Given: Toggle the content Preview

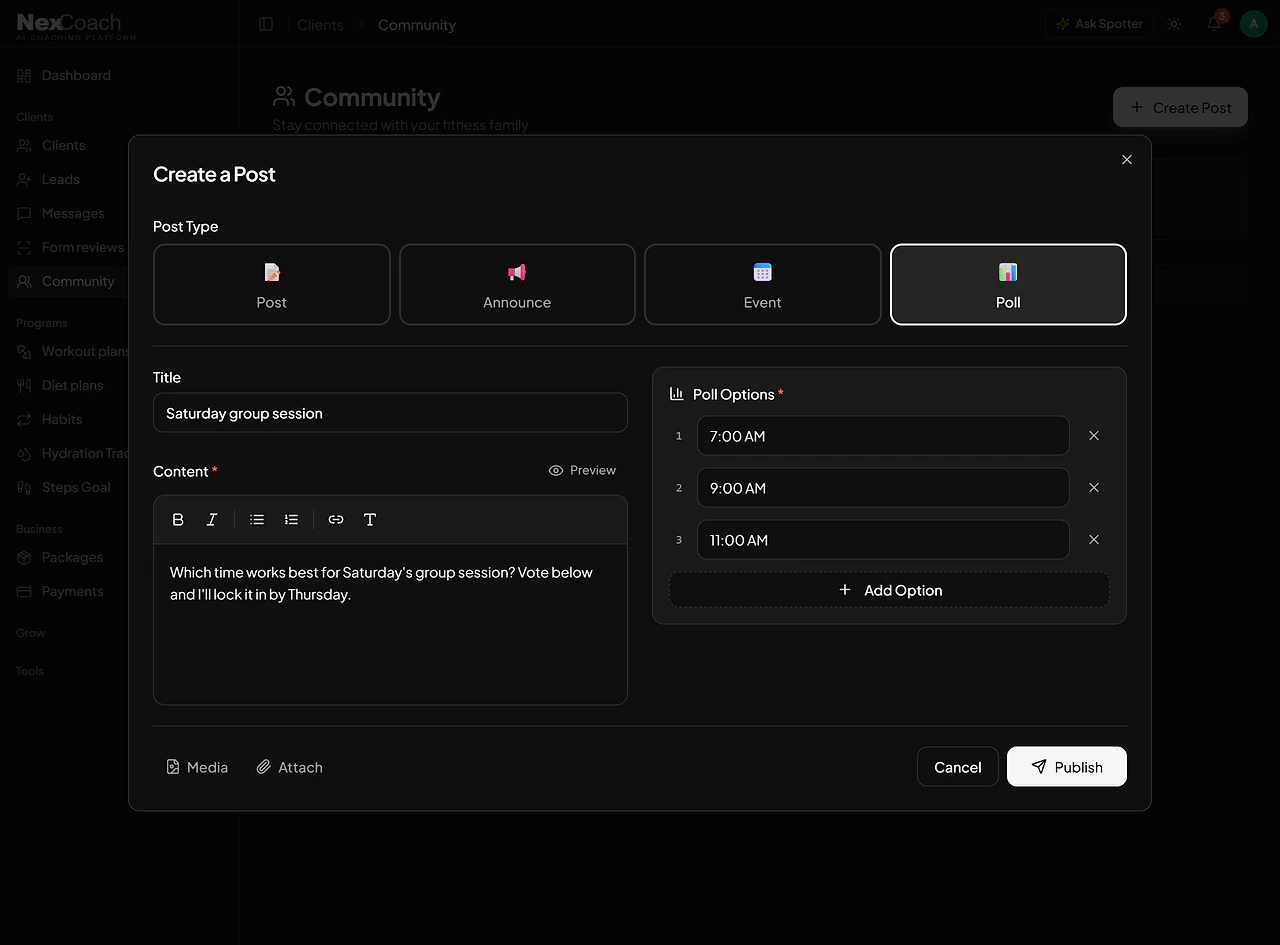Looking at the screenshot, I should tap(582, 470).
